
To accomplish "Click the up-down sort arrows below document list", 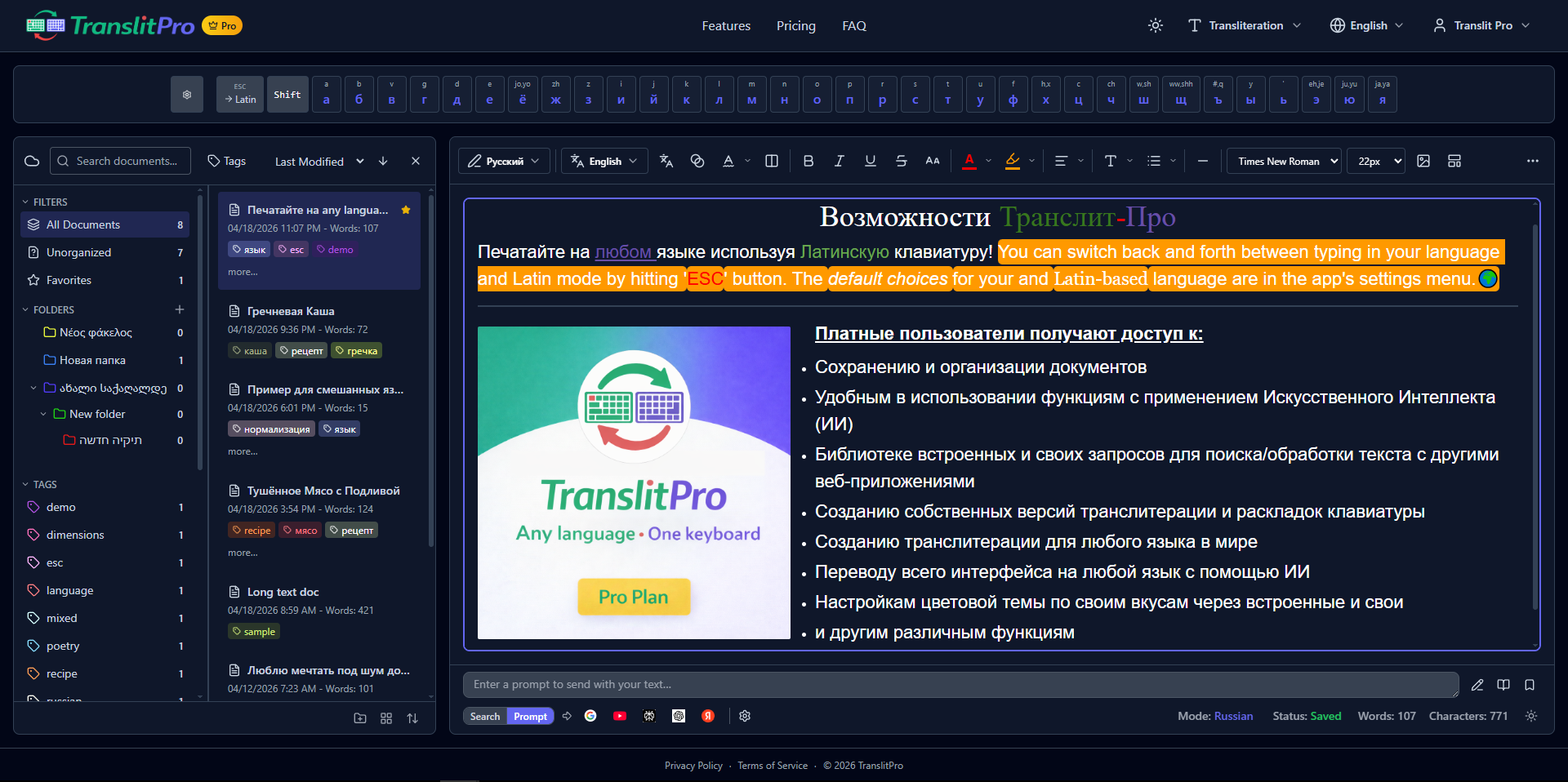I will 412,718.
